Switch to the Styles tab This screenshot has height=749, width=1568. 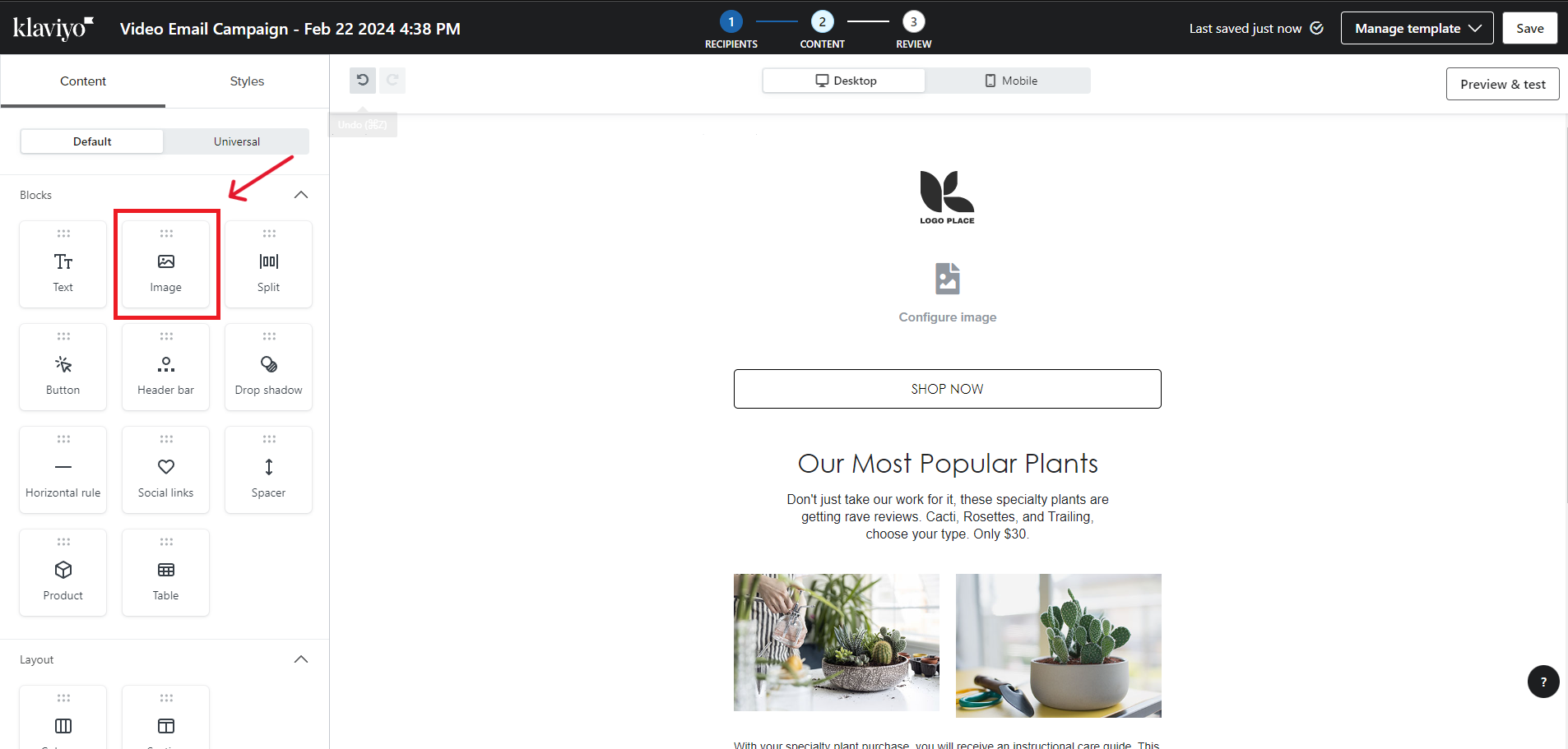[247, 81]
